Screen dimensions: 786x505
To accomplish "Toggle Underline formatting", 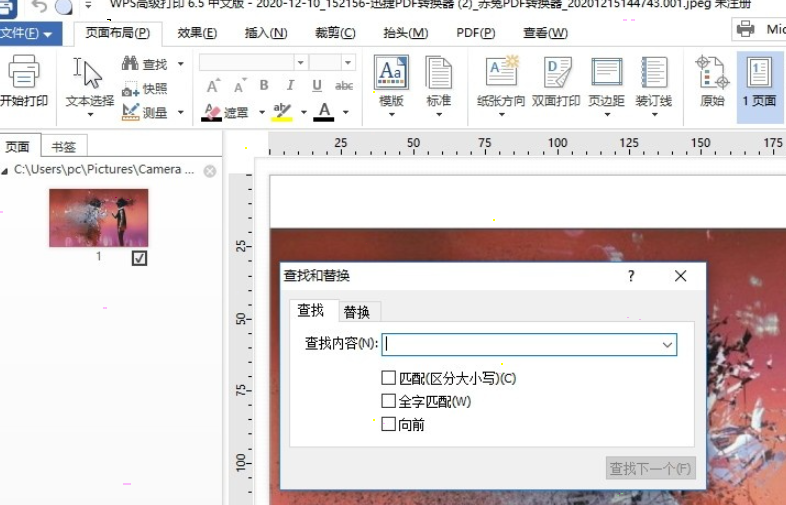I will tap(317, 86).
